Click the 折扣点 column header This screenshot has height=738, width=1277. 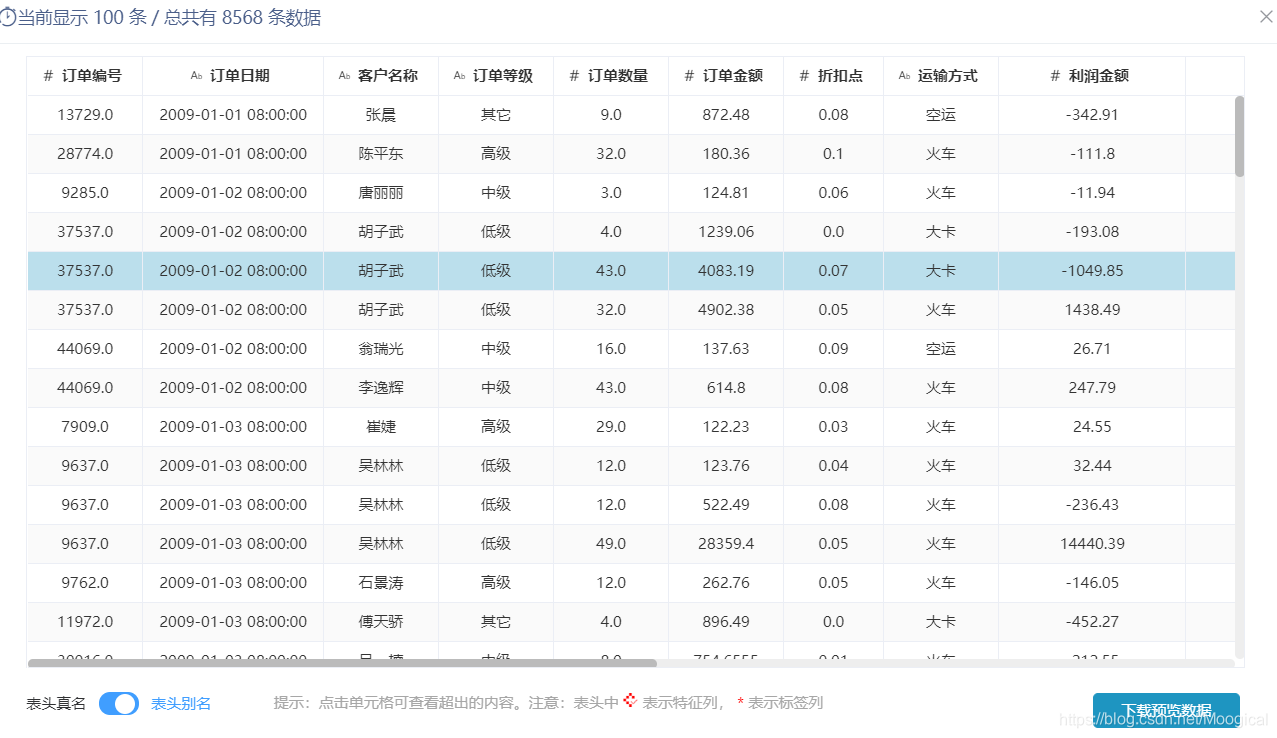[x=834, y=76]
